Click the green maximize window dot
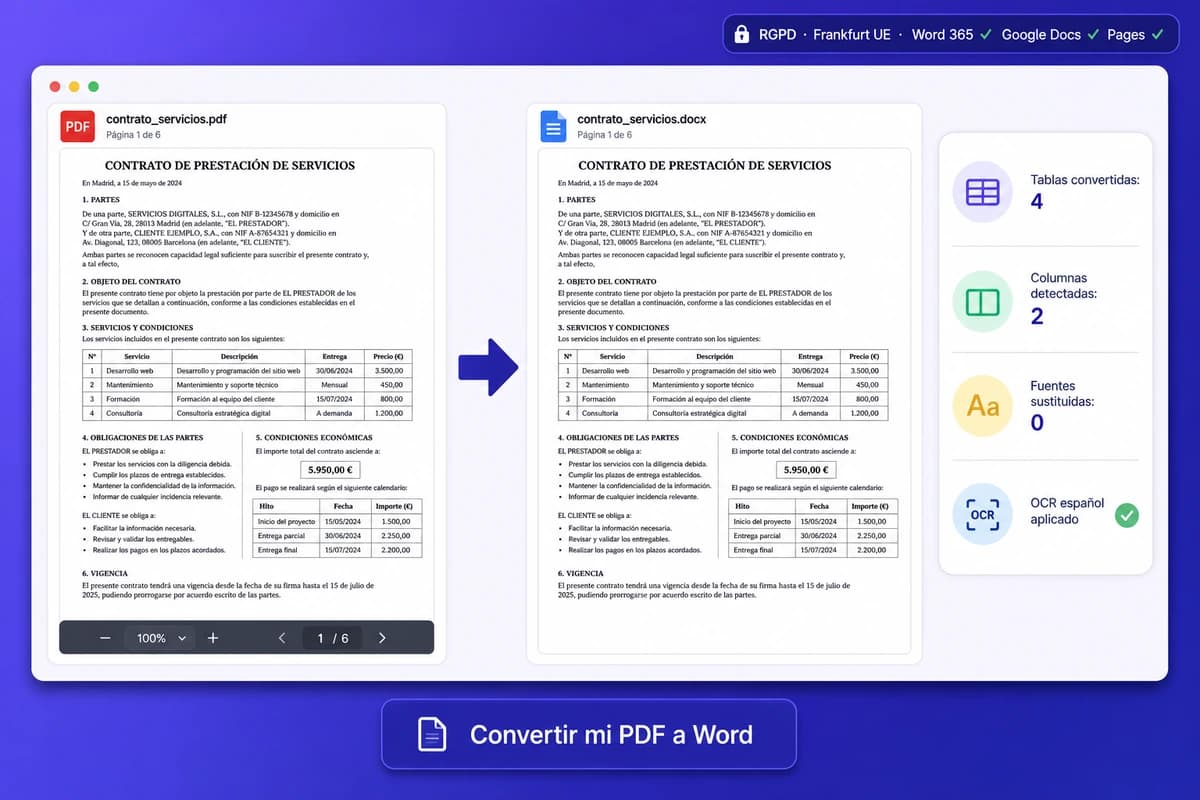 pos(93,87)
